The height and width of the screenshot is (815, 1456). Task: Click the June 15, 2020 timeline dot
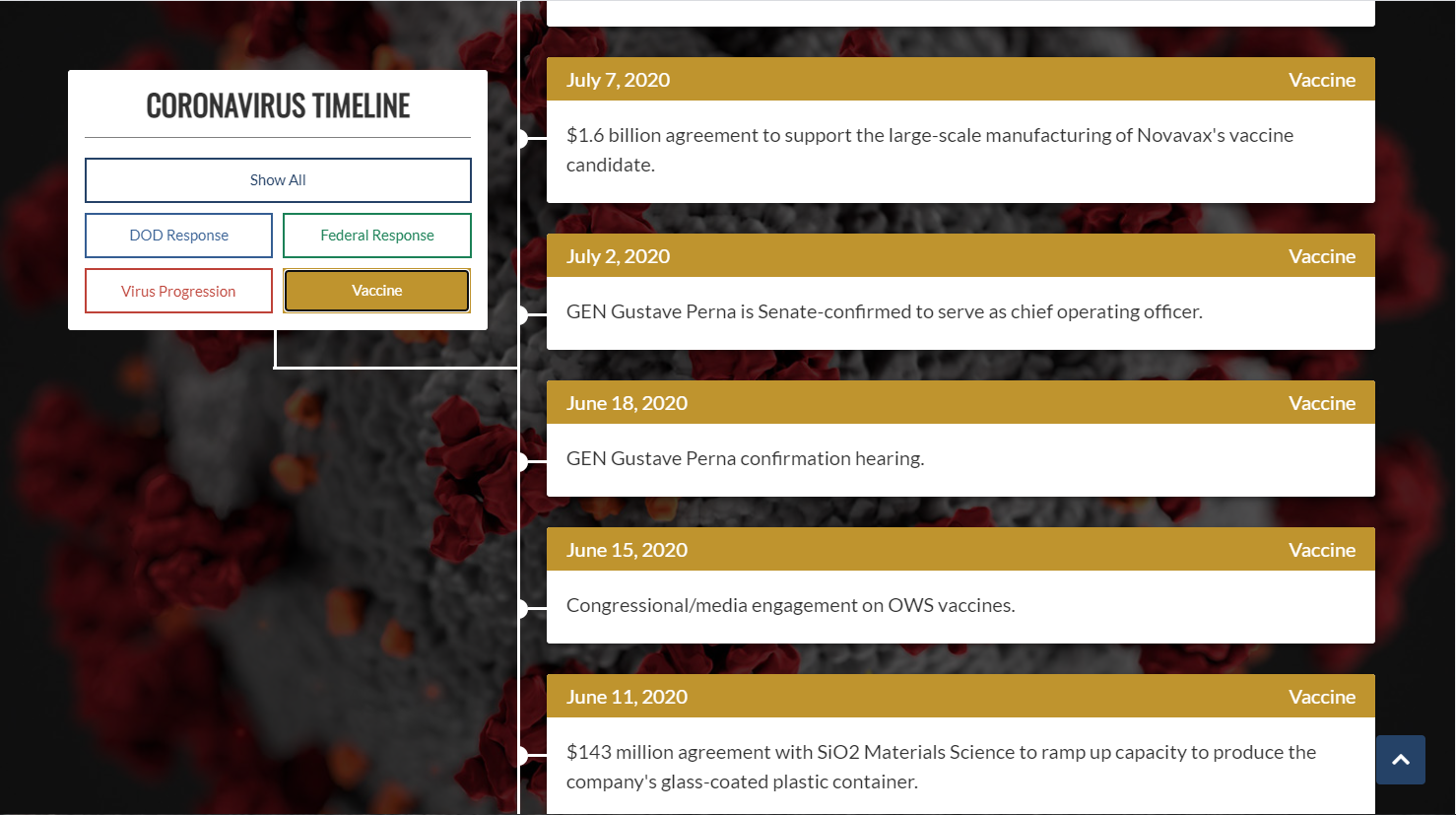point(522,609)
